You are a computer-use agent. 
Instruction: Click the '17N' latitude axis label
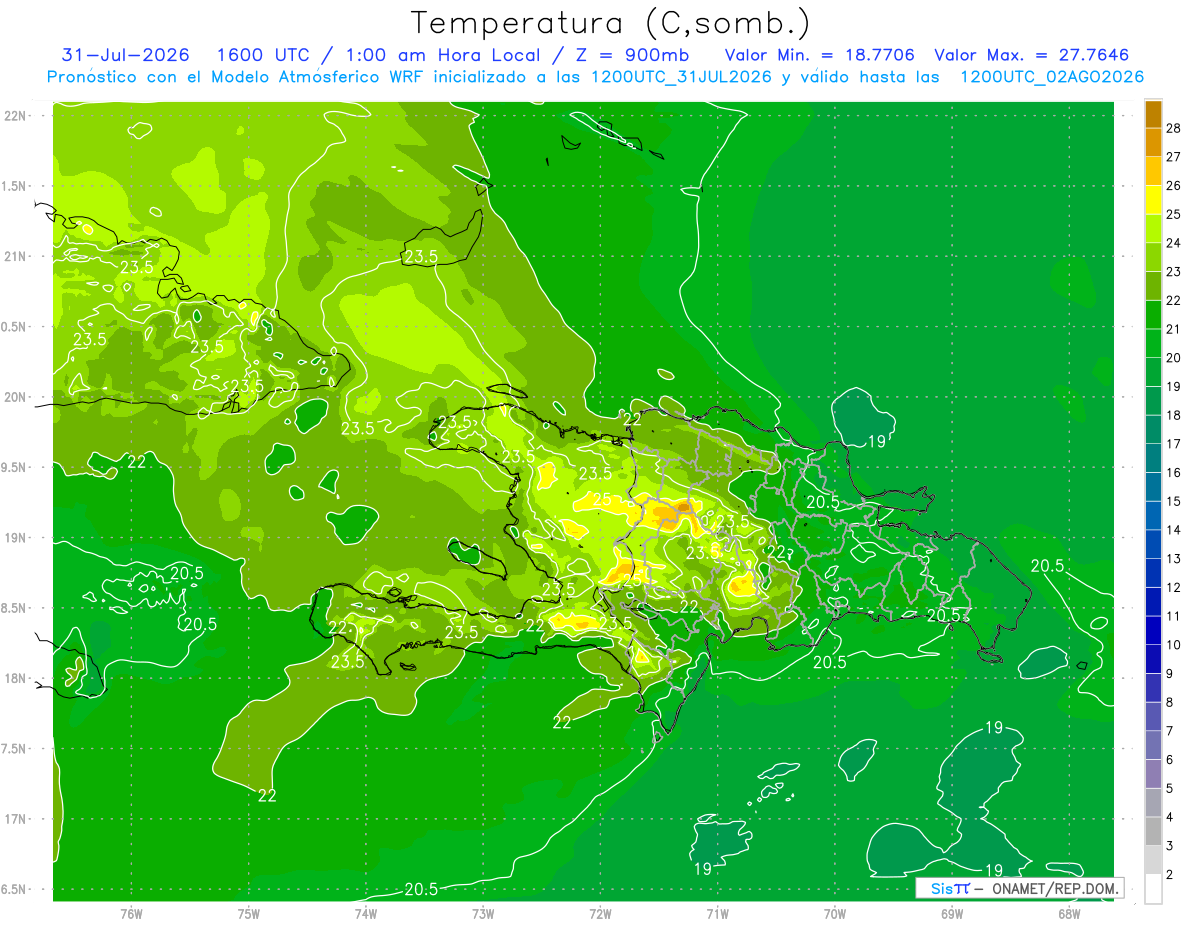pos(15,819)
